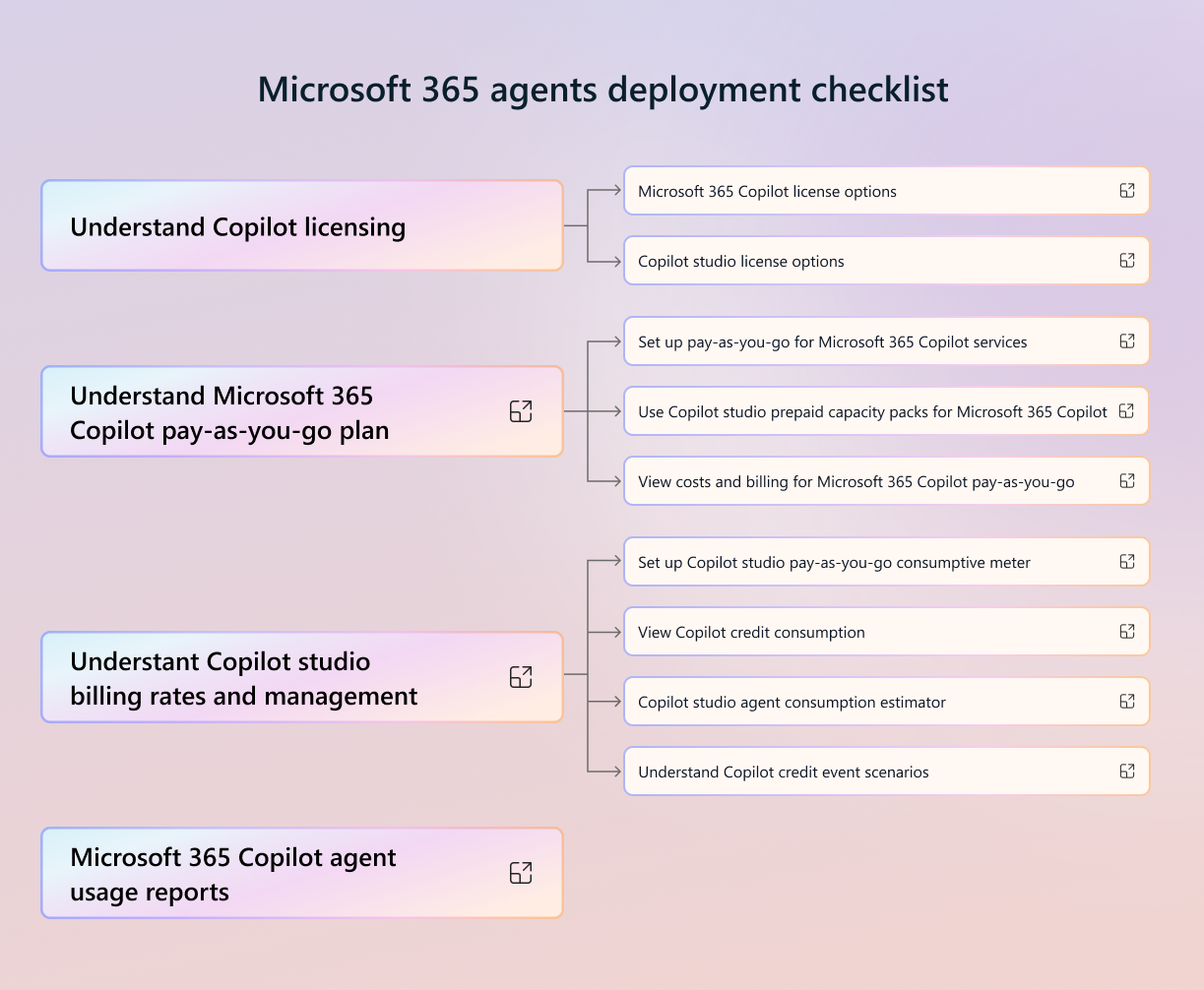Click open-link icon on prepaid capacity packs row

click(x=1127, y=411)
